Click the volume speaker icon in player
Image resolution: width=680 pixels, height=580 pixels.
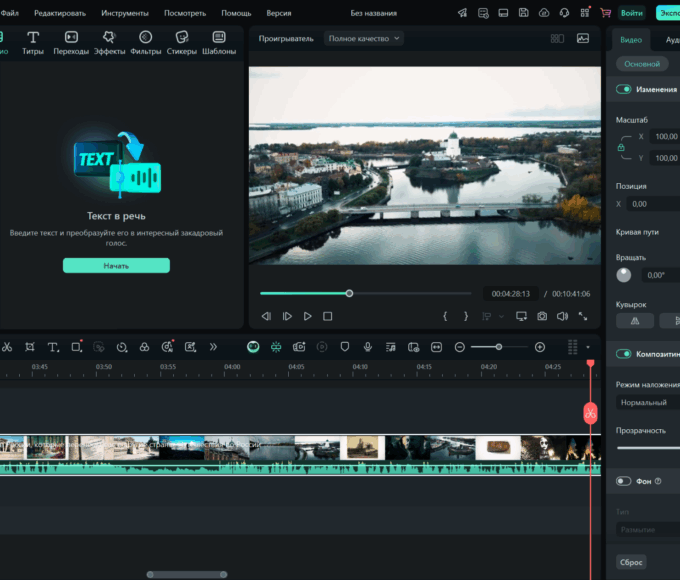[562, 316]
